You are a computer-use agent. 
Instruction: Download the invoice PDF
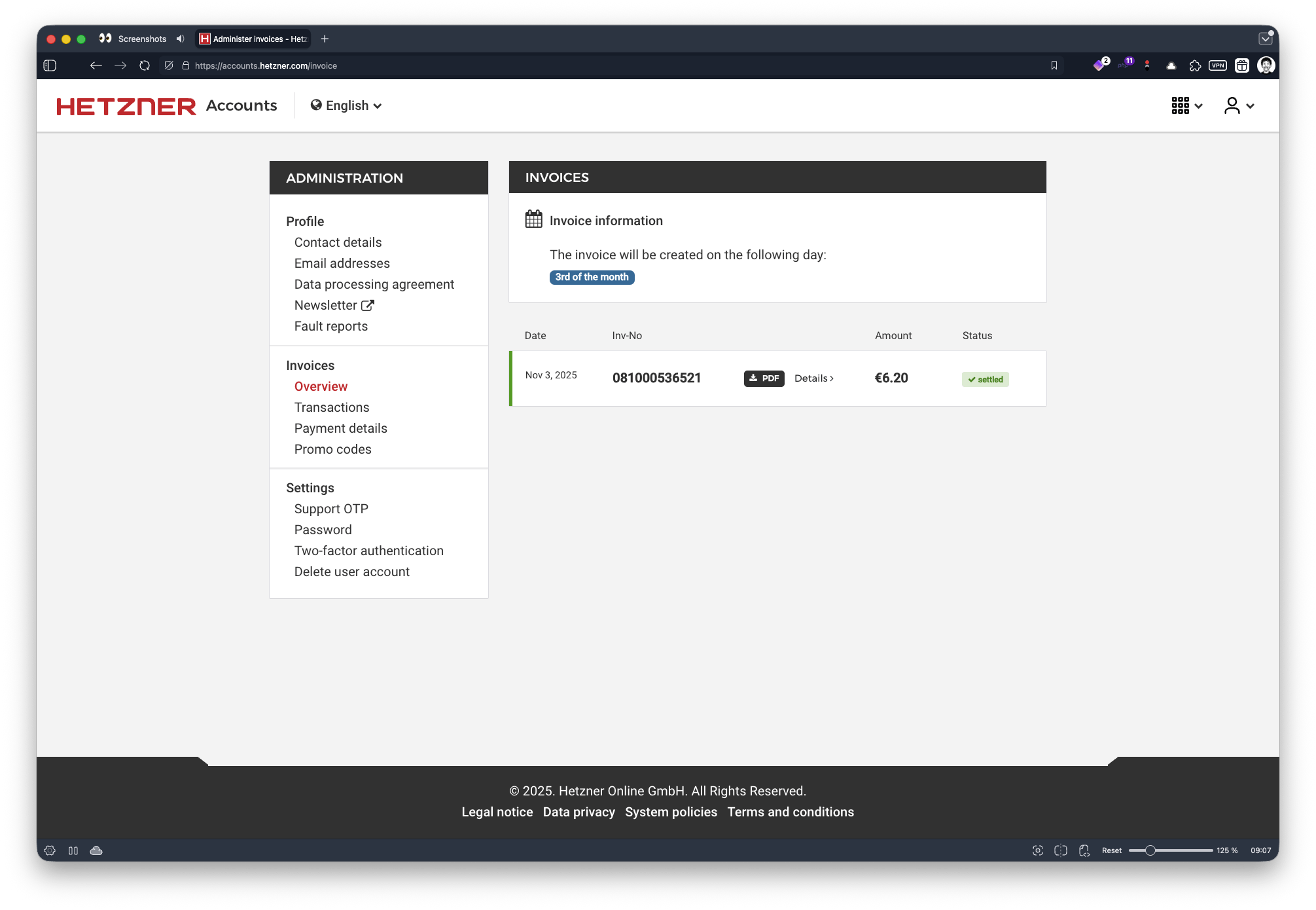tap(763, 378)
